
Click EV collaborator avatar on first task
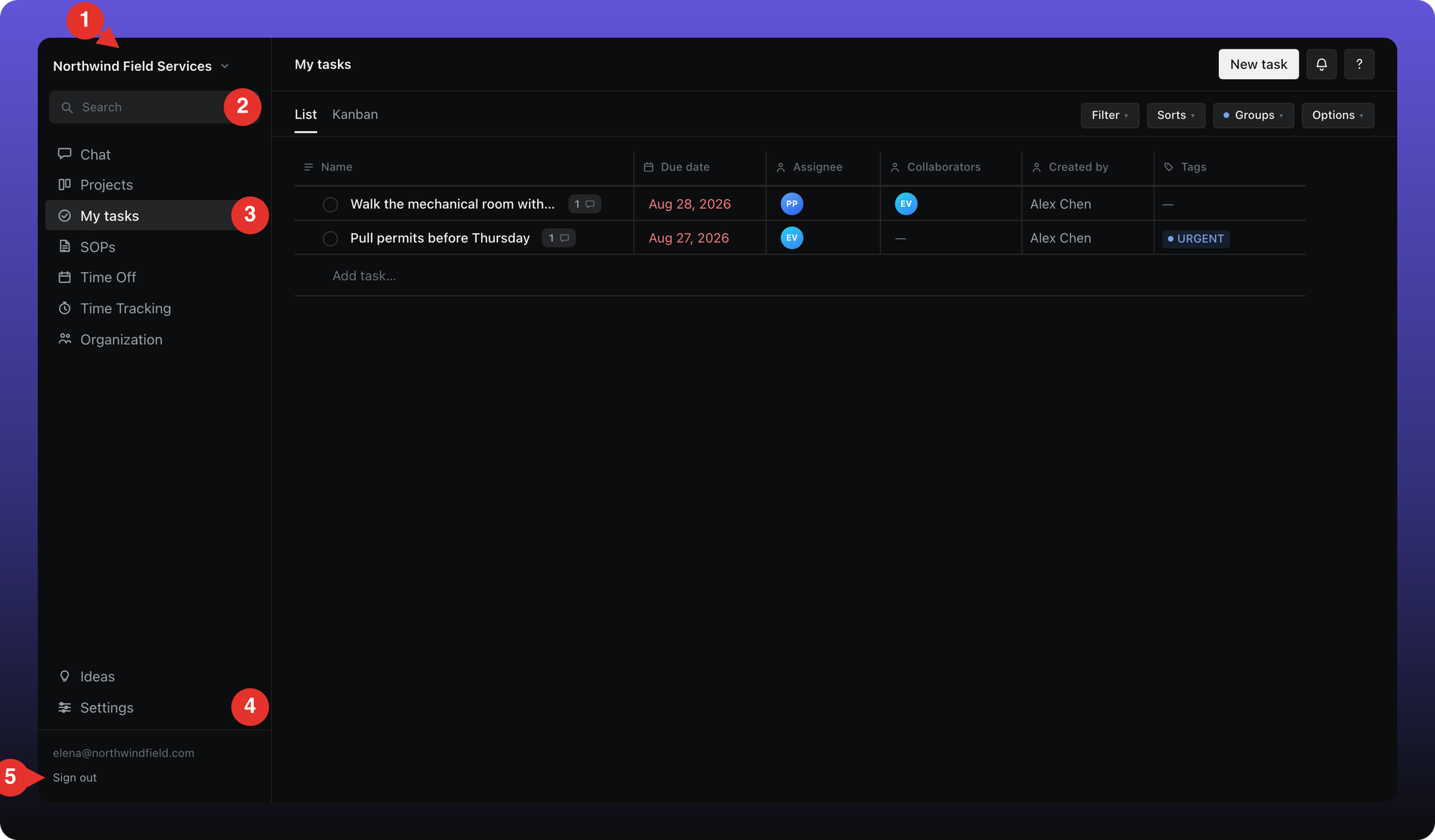pyautogui.click(x=905, y=204)
